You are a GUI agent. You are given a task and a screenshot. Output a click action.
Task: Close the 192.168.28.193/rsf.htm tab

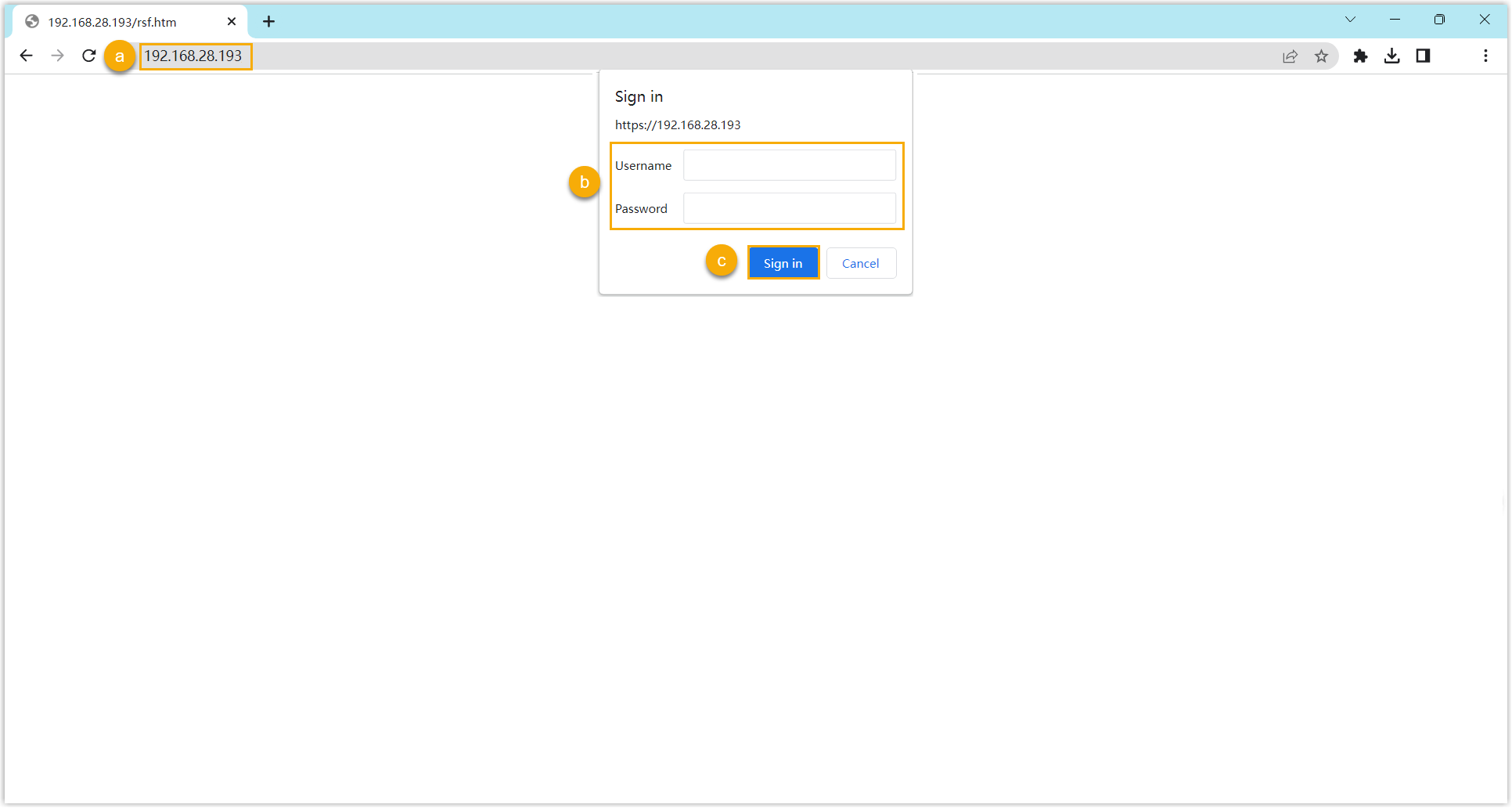pos(232,21)
